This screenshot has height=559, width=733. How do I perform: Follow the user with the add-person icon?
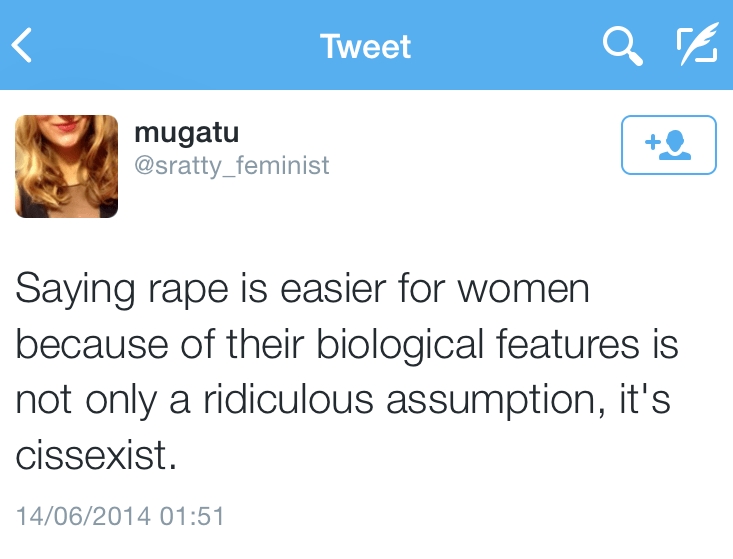tap(668, 145)
